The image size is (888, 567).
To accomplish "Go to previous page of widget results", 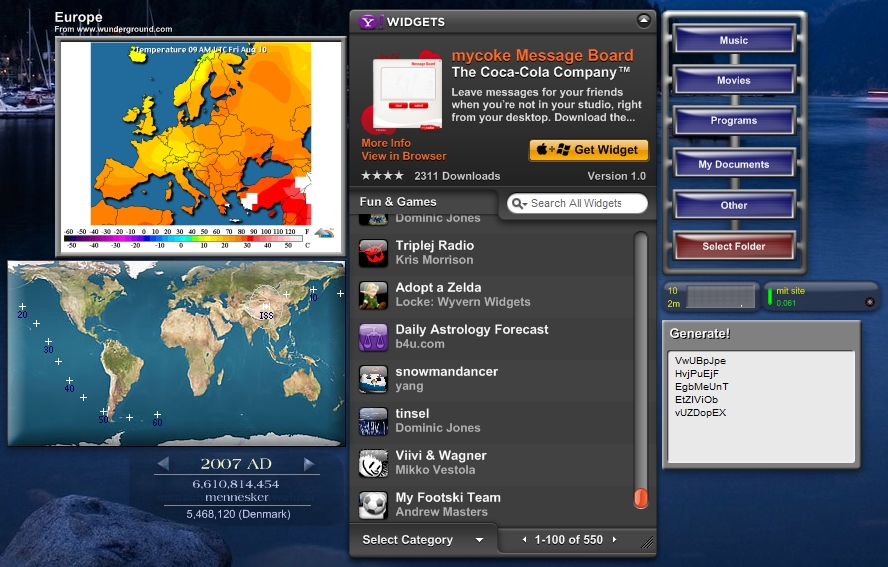I will [525, 540].
